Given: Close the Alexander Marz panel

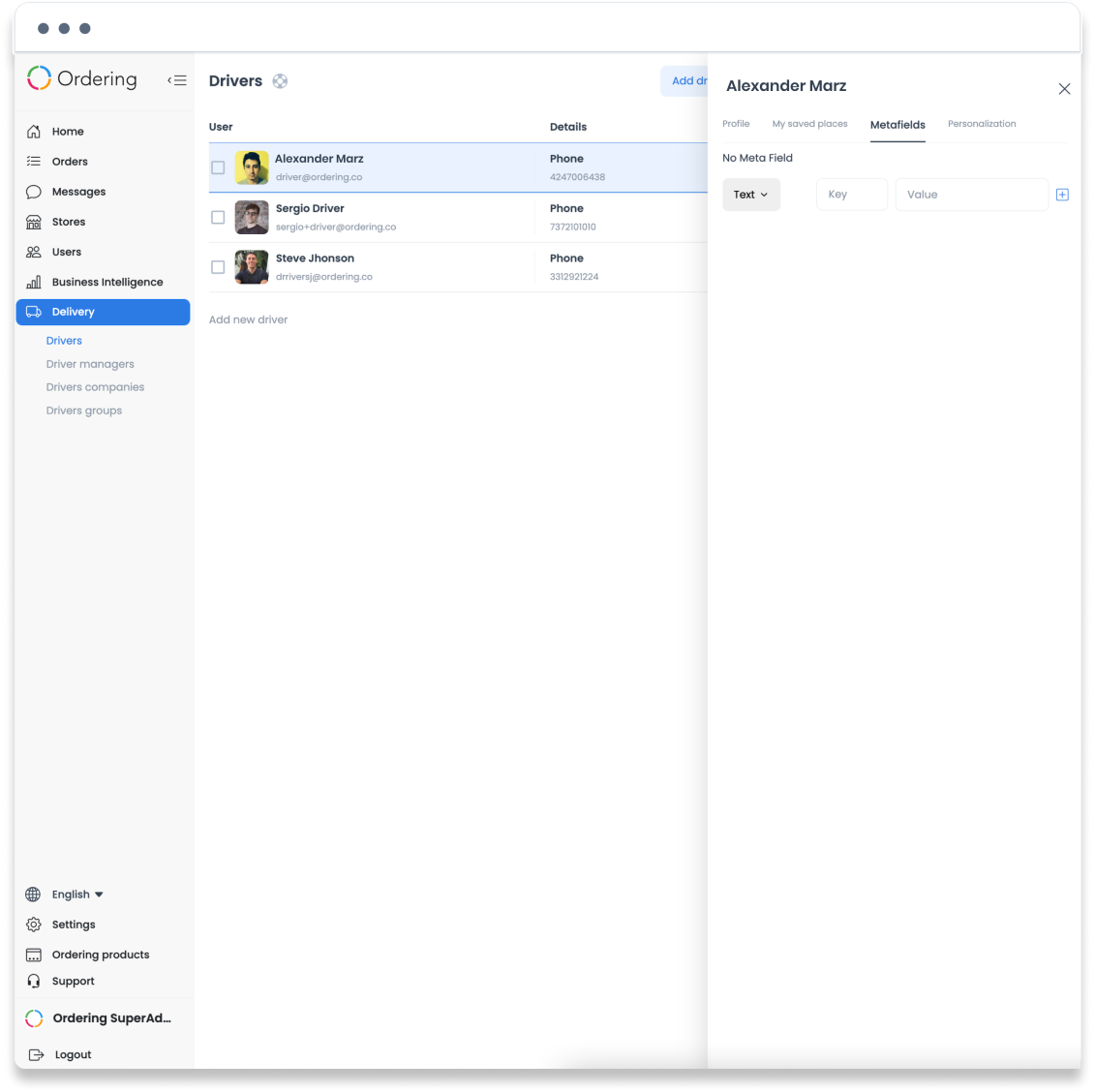Looking at the screenshot, I should tap(1064, 89).
